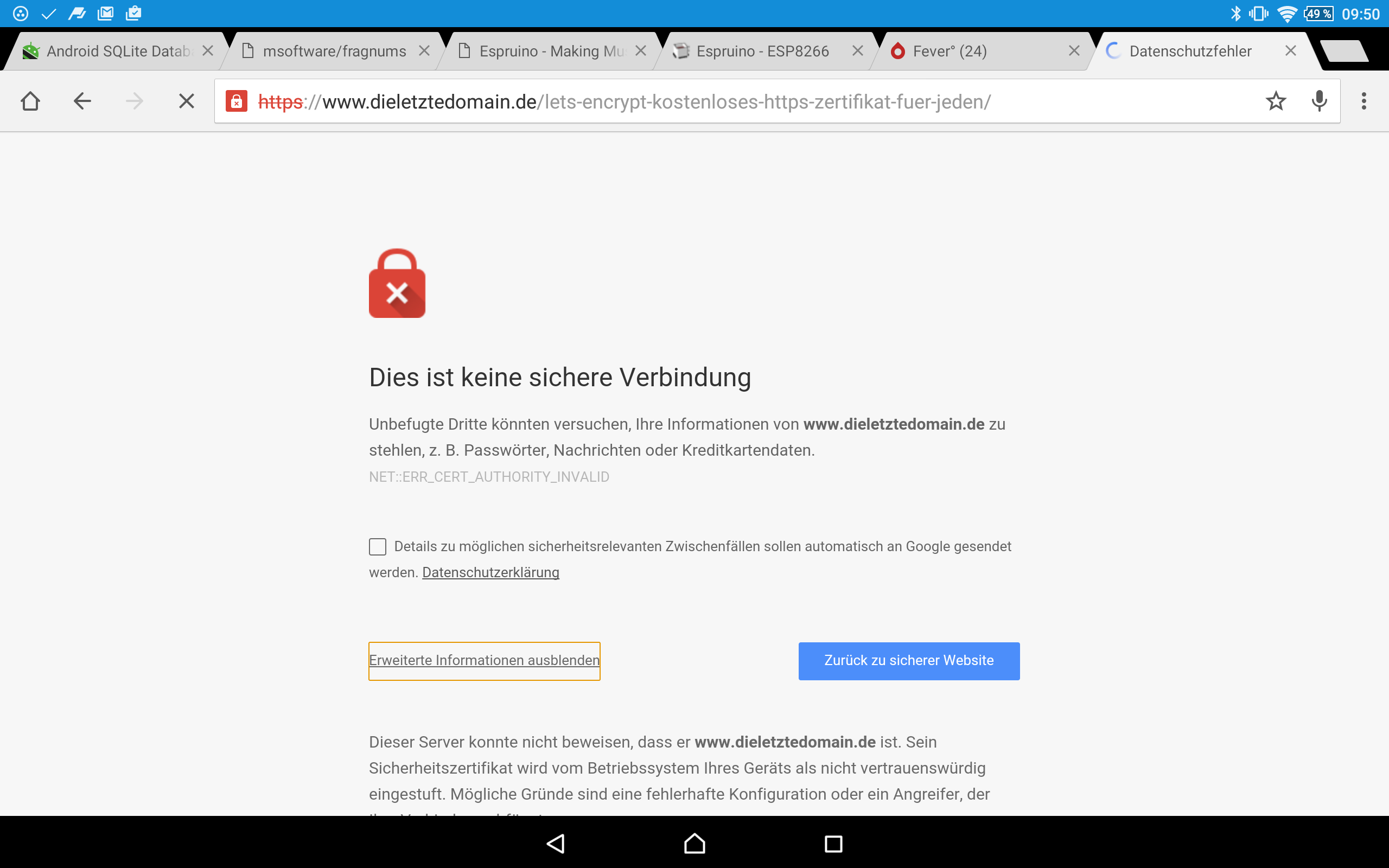Open the first circular notification icon
Viewport: 1389px width, 868px height.
point(21,13)
